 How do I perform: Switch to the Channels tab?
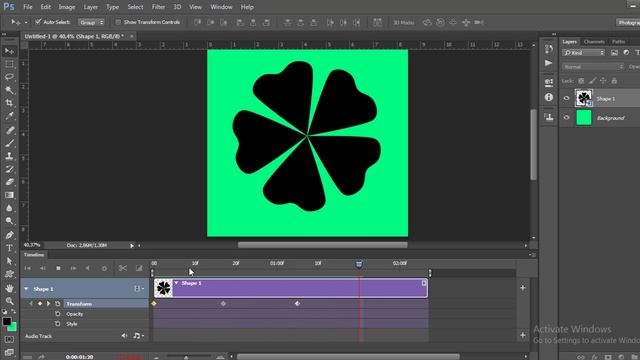pos(594,42)
